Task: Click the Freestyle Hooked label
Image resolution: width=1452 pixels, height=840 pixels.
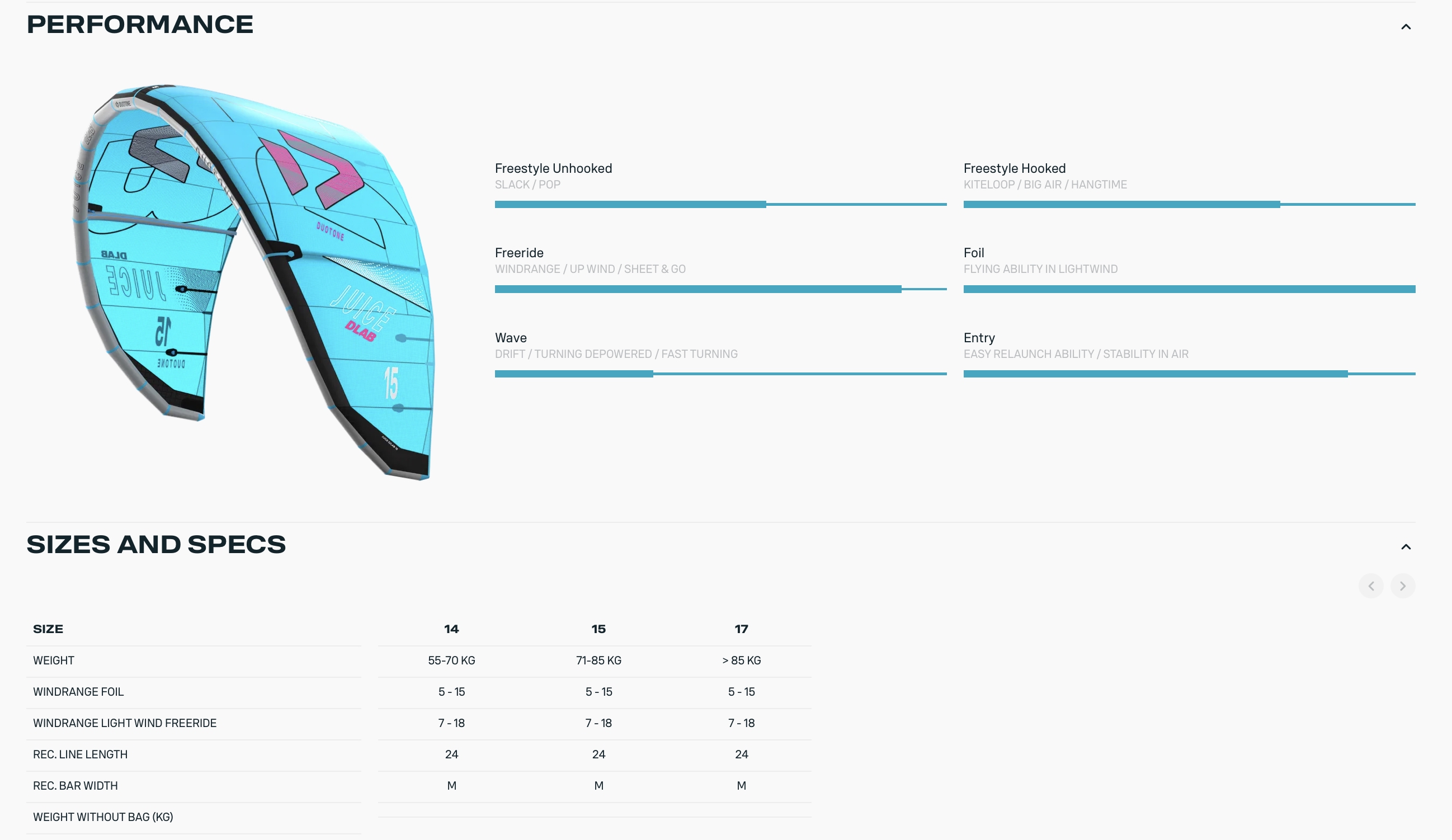Action: click(x=1014, y=168)
